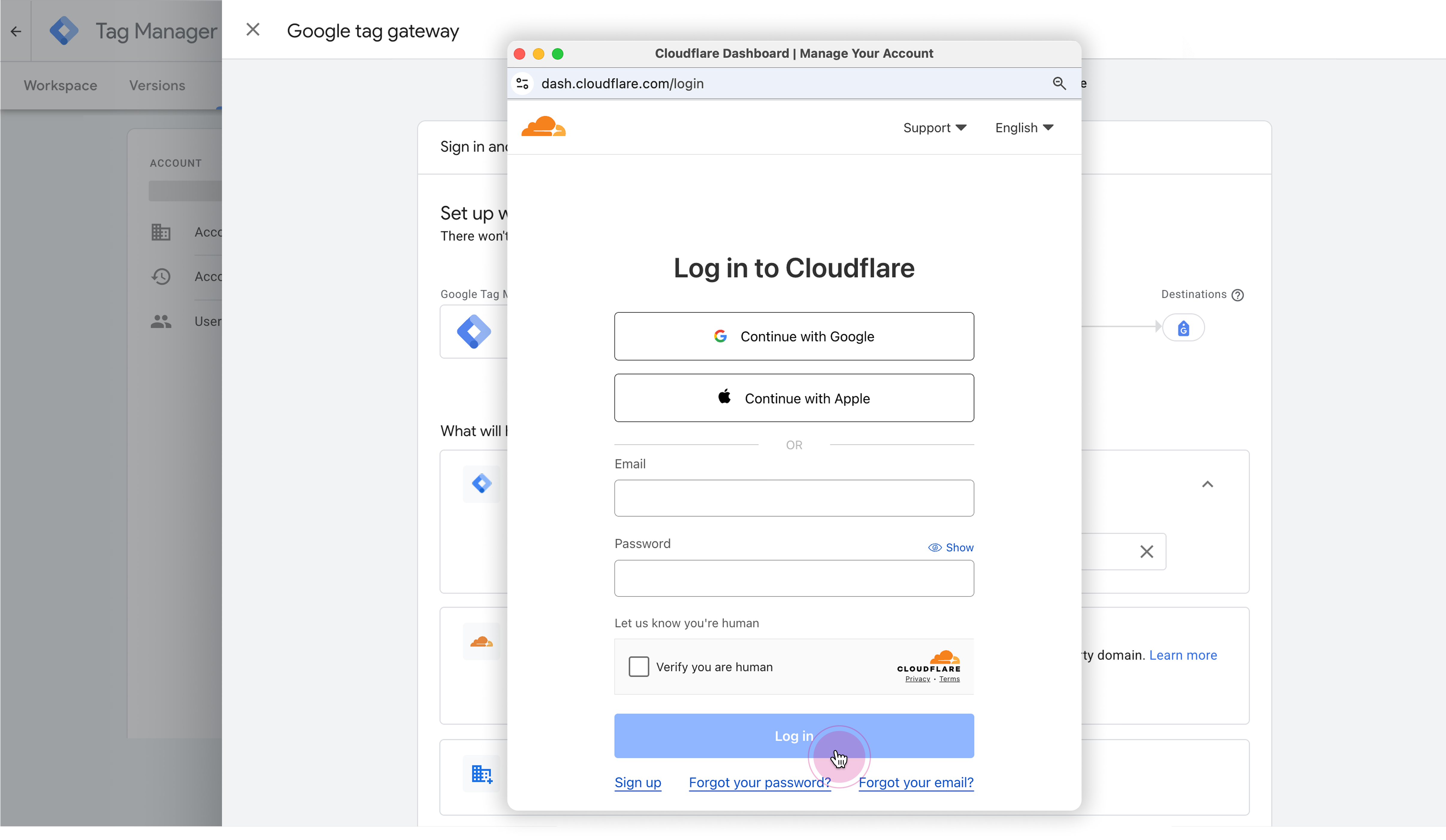Collapse the first card with chevron up

[x=1207, y=485]
